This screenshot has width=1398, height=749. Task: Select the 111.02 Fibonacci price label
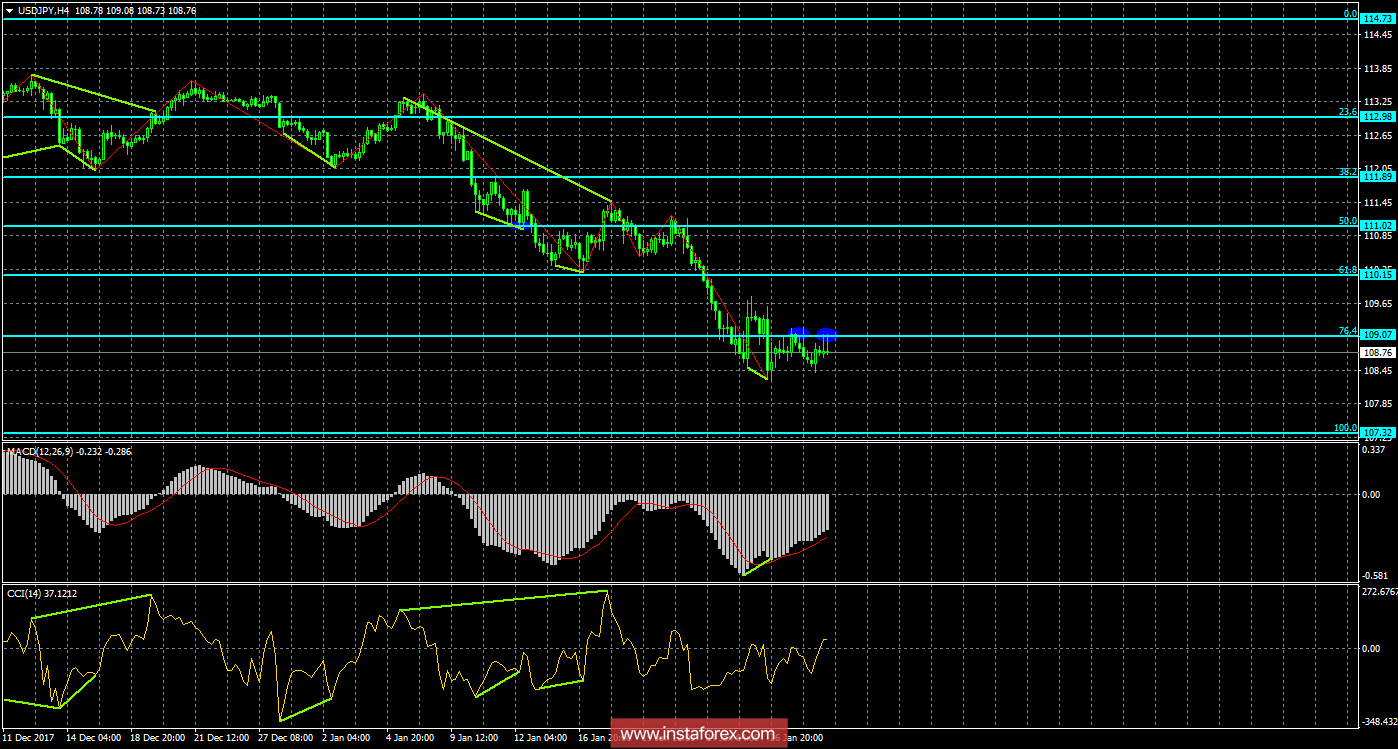[1378, 227]
